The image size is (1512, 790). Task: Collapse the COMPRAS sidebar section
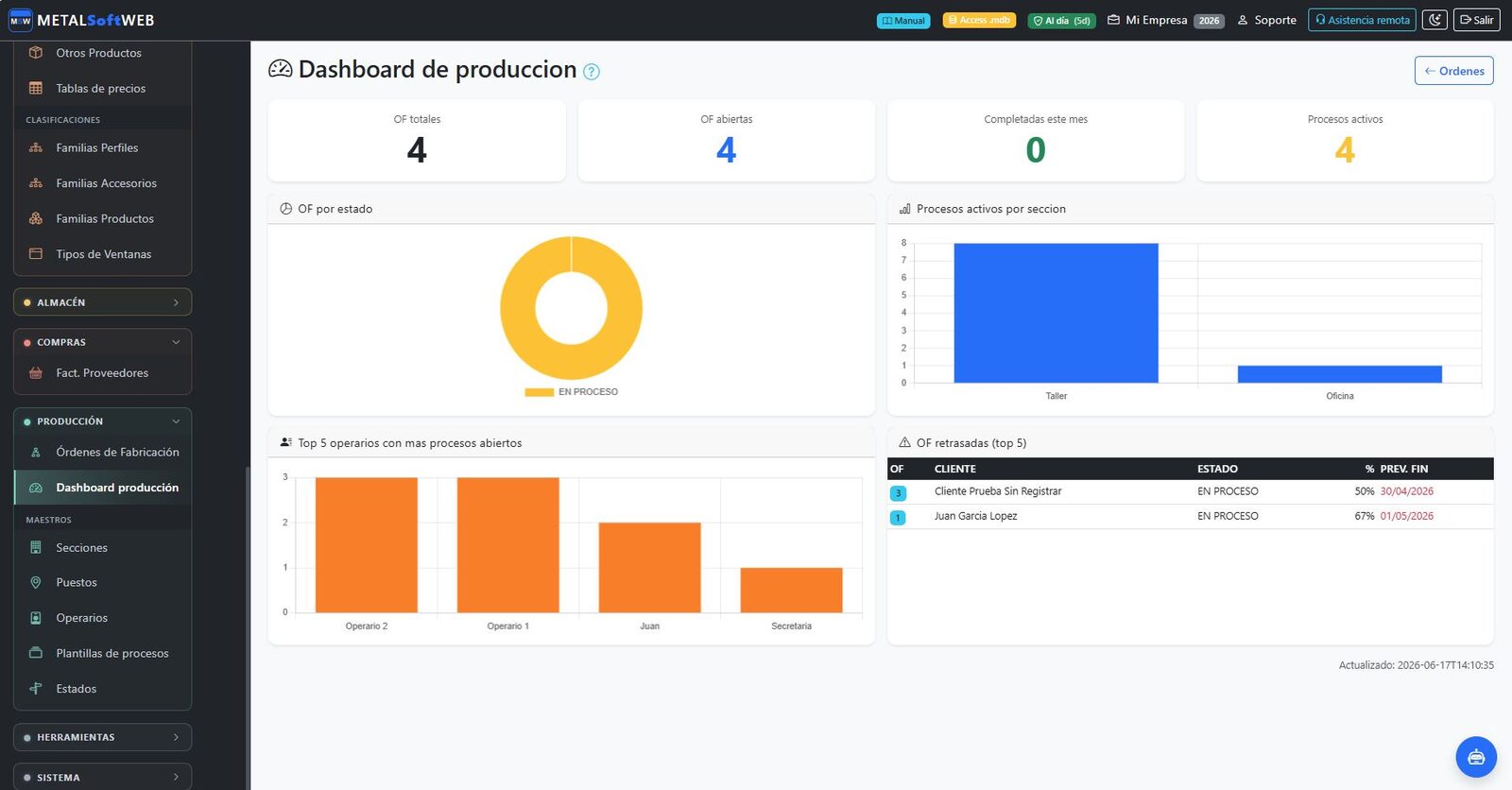102,342
